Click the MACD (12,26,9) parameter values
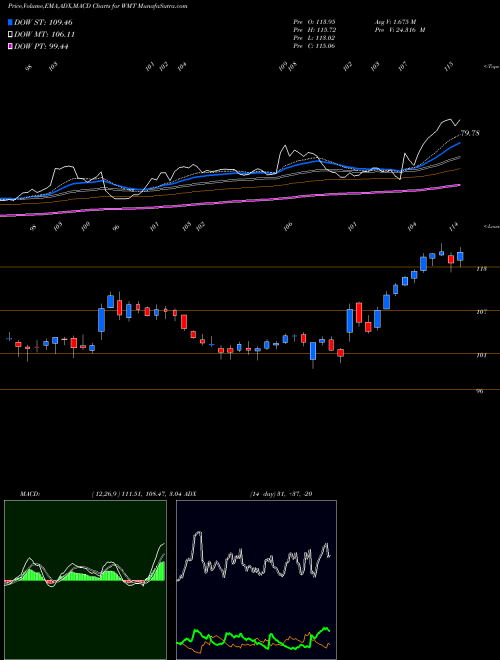 [136, 494]
